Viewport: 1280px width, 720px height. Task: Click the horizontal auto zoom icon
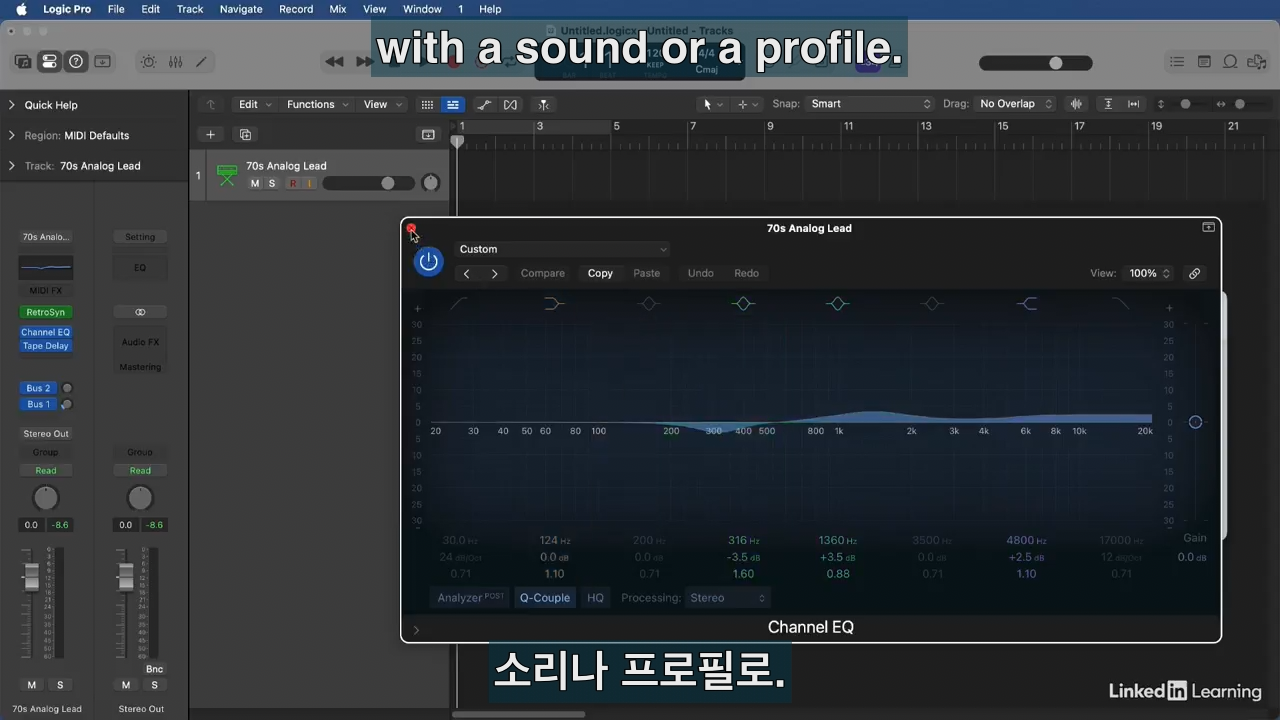[1133, 104]
